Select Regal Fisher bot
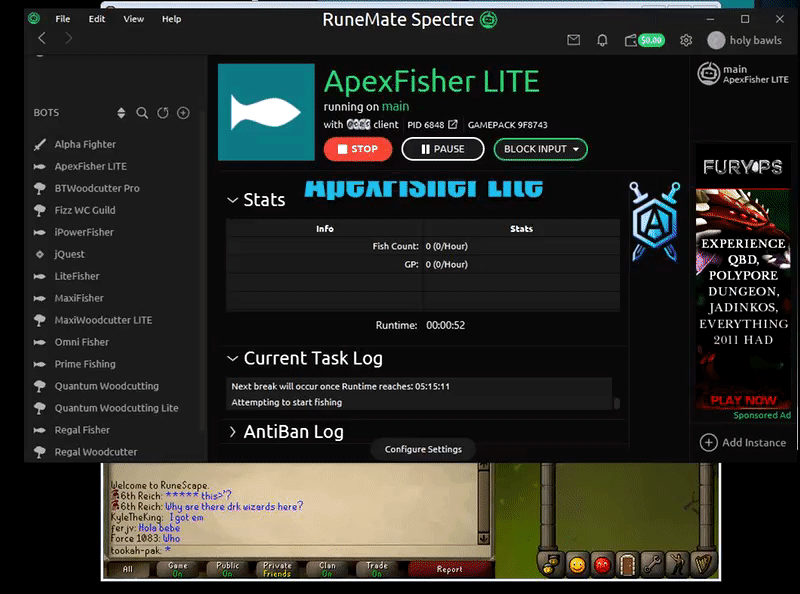The image size is (800, 594). pos(82,430)
